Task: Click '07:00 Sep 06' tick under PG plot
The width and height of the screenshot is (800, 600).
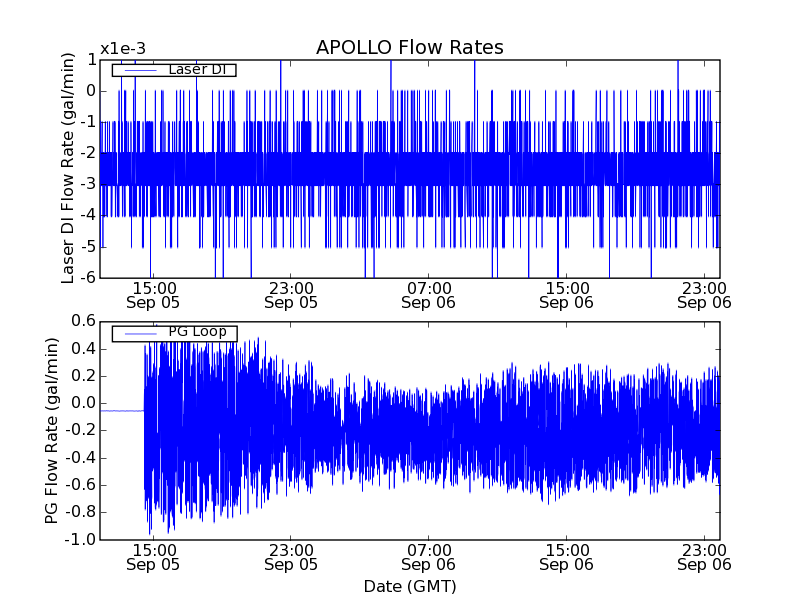Action: 429,557
